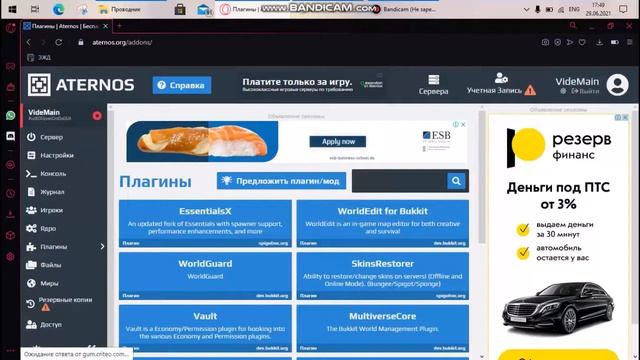Click the Доступ users icon
This screenshot has height=360, width=640.
point(31,324)
